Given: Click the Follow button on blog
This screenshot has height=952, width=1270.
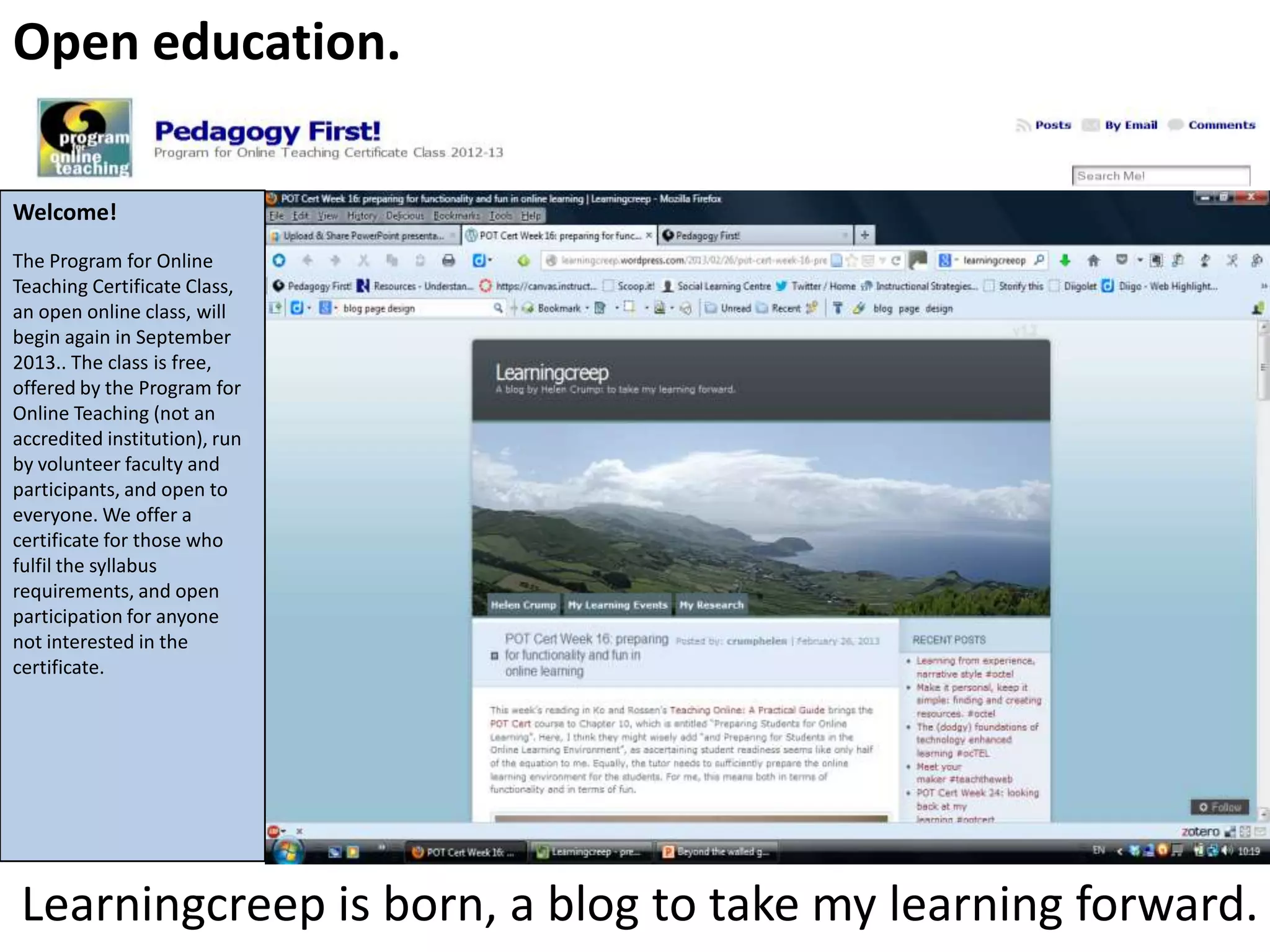Looking at the screenshot, I should pos(1220,807).
